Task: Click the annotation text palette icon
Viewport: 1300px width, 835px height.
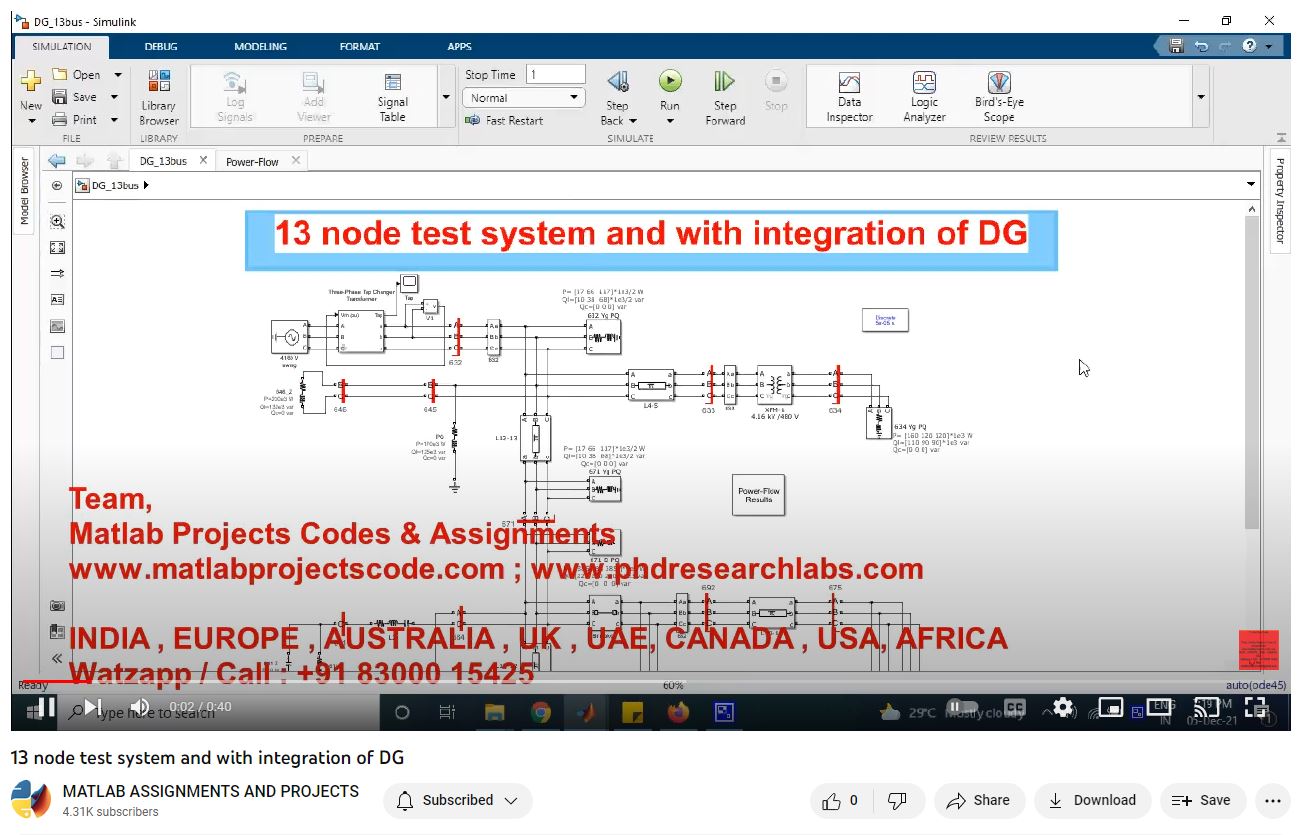Action: click(57, 300)
